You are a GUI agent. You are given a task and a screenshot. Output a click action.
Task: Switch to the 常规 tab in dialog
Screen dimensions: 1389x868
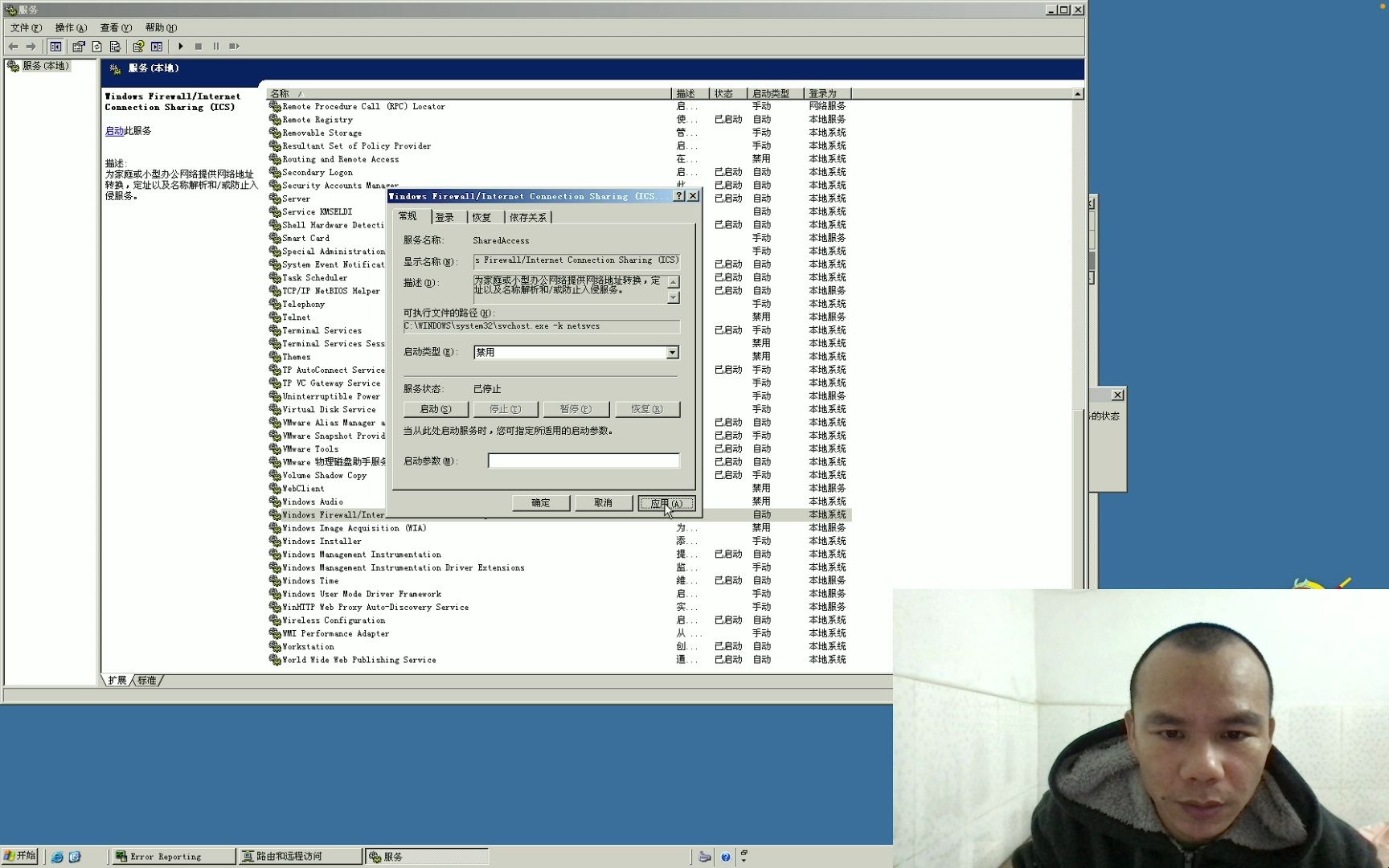coord(408,216)
